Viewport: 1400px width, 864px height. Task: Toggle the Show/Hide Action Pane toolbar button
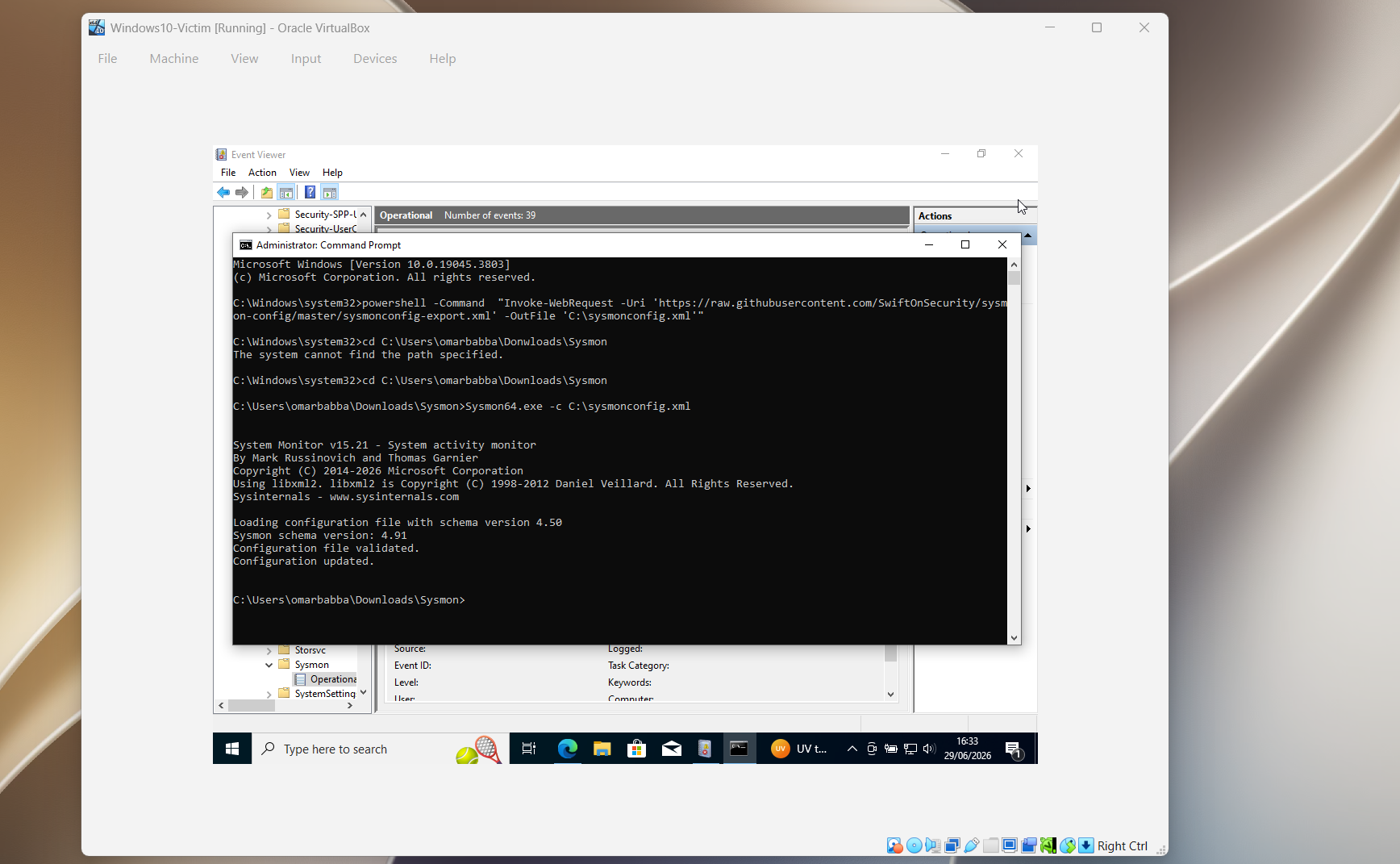(x=330, y=192)
